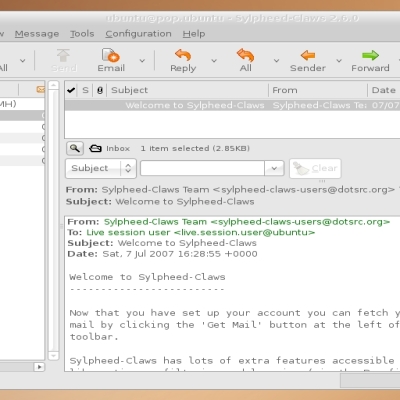
Task: Expand the Sender reply dropdown arrow
Action: 339,61
